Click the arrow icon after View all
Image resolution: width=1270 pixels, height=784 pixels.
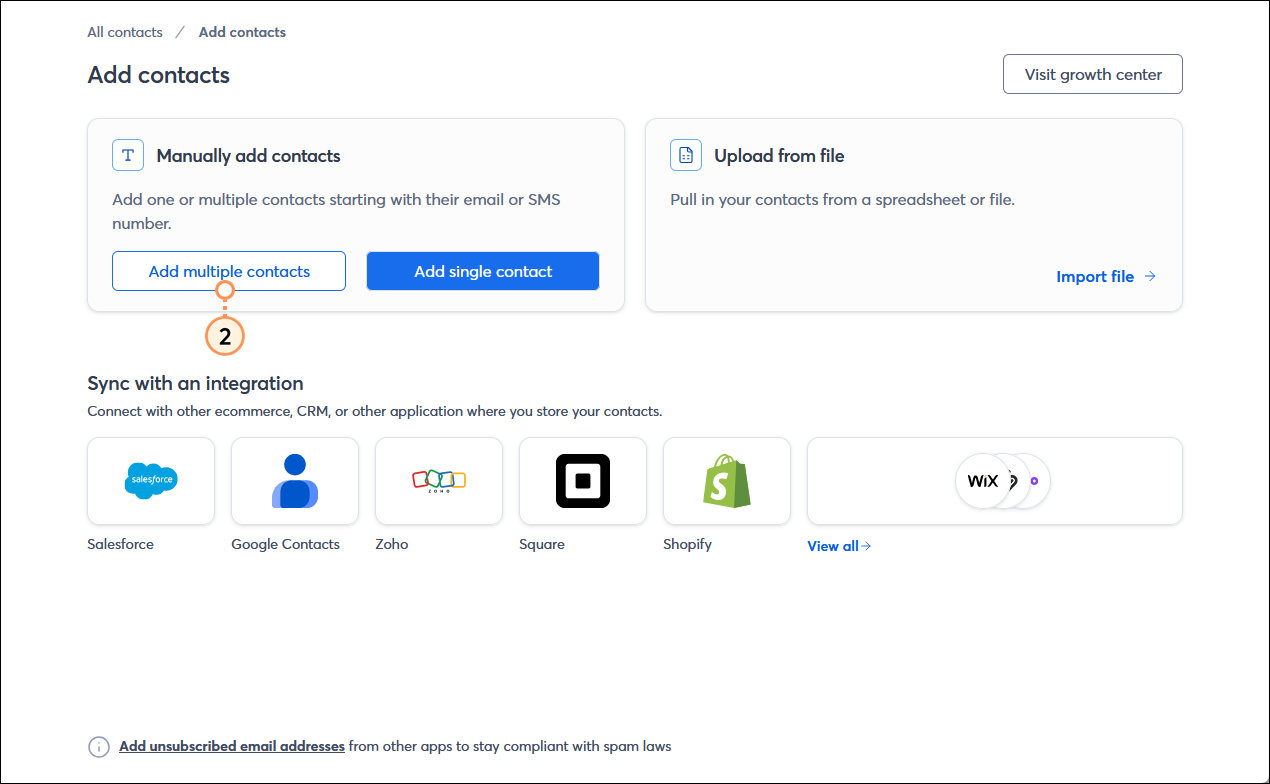pos(865,546)
